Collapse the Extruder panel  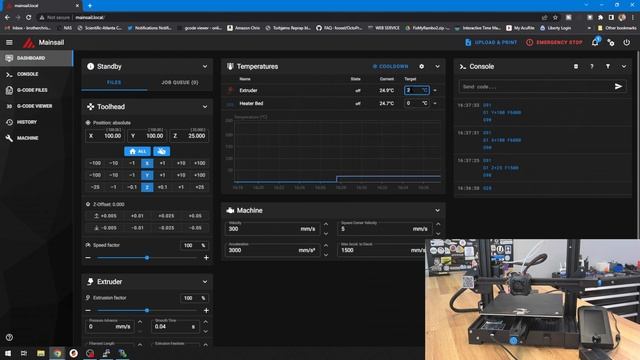click(x=205, y=282)
